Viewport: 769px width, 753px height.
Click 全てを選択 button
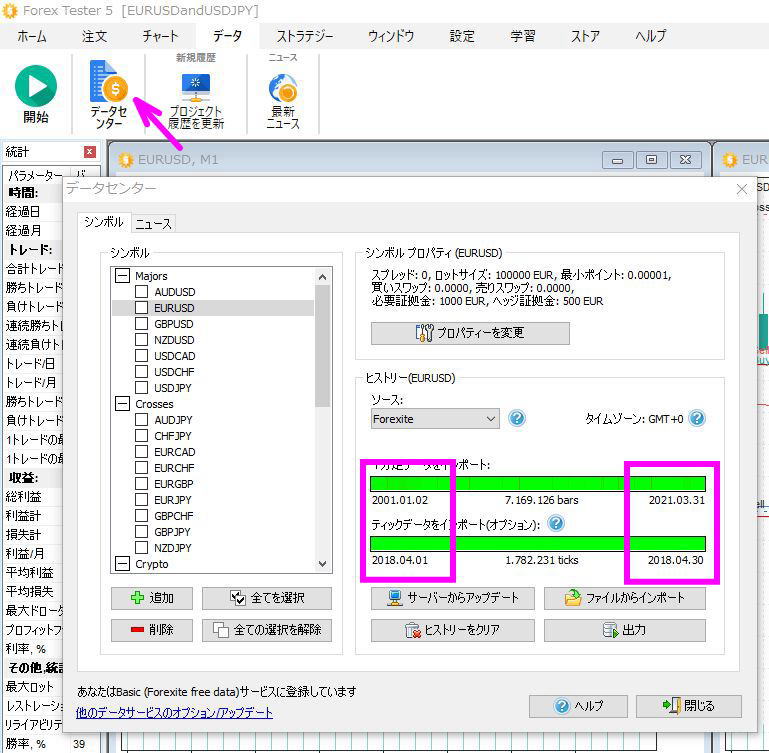point(267,598)
